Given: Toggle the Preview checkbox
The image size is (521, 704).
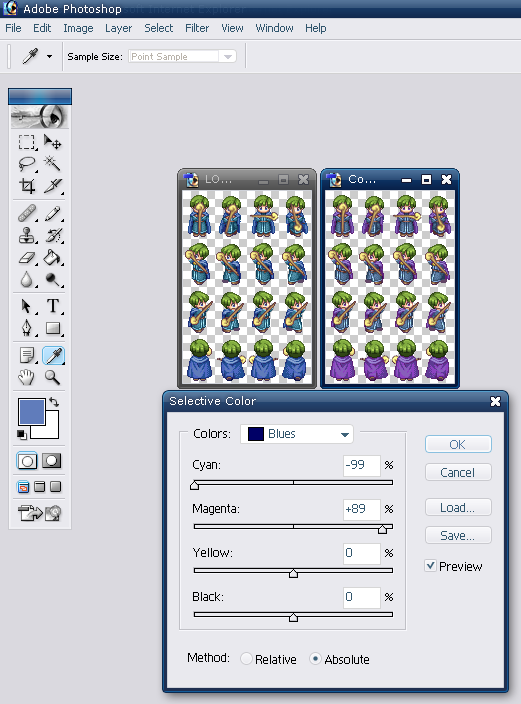Looking at the screenshot, I should [x=430, y=566].
